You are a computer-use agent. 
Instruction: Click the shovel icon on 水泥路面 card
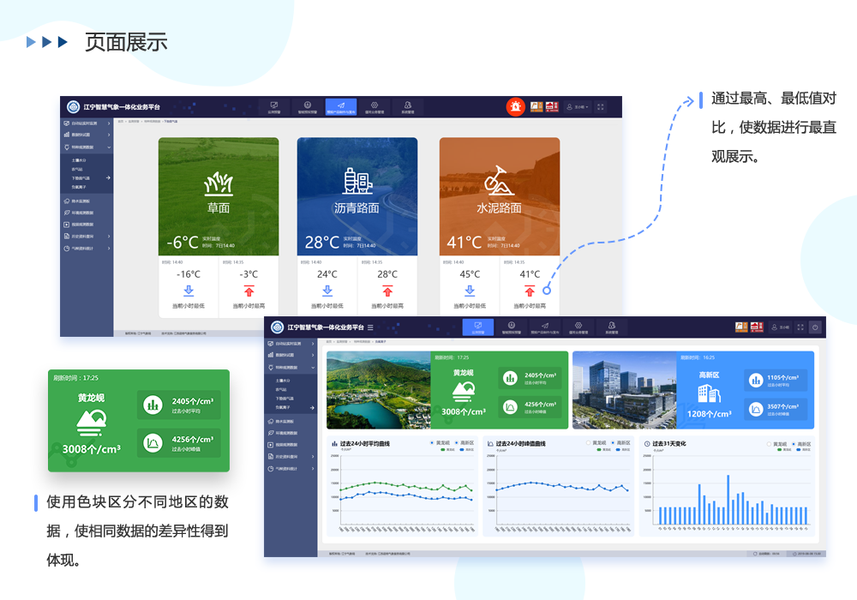coord(499,180)
